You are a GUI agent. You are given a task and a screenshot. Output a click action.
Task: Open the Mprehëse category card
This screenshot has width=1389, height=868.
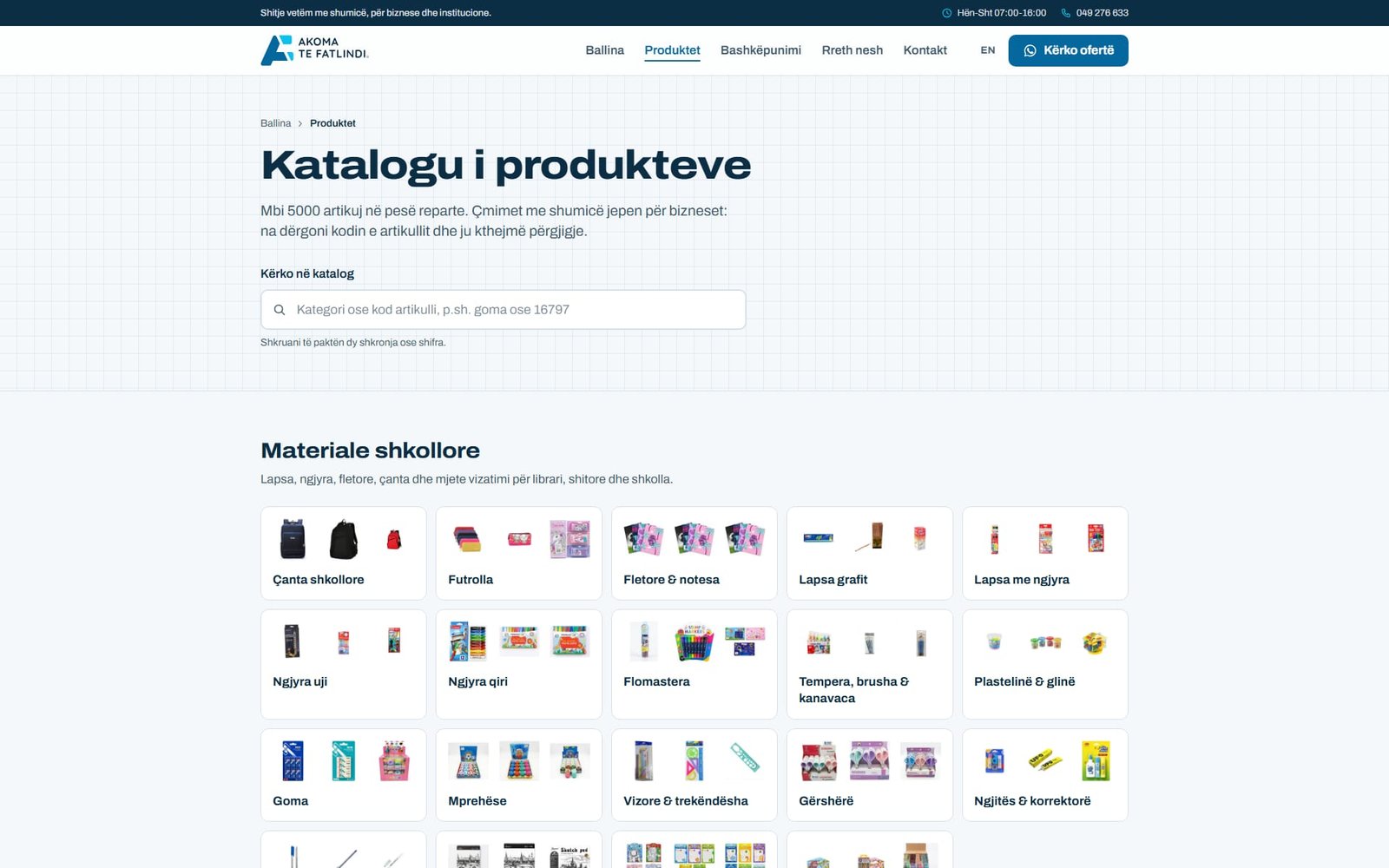(519, 775)
